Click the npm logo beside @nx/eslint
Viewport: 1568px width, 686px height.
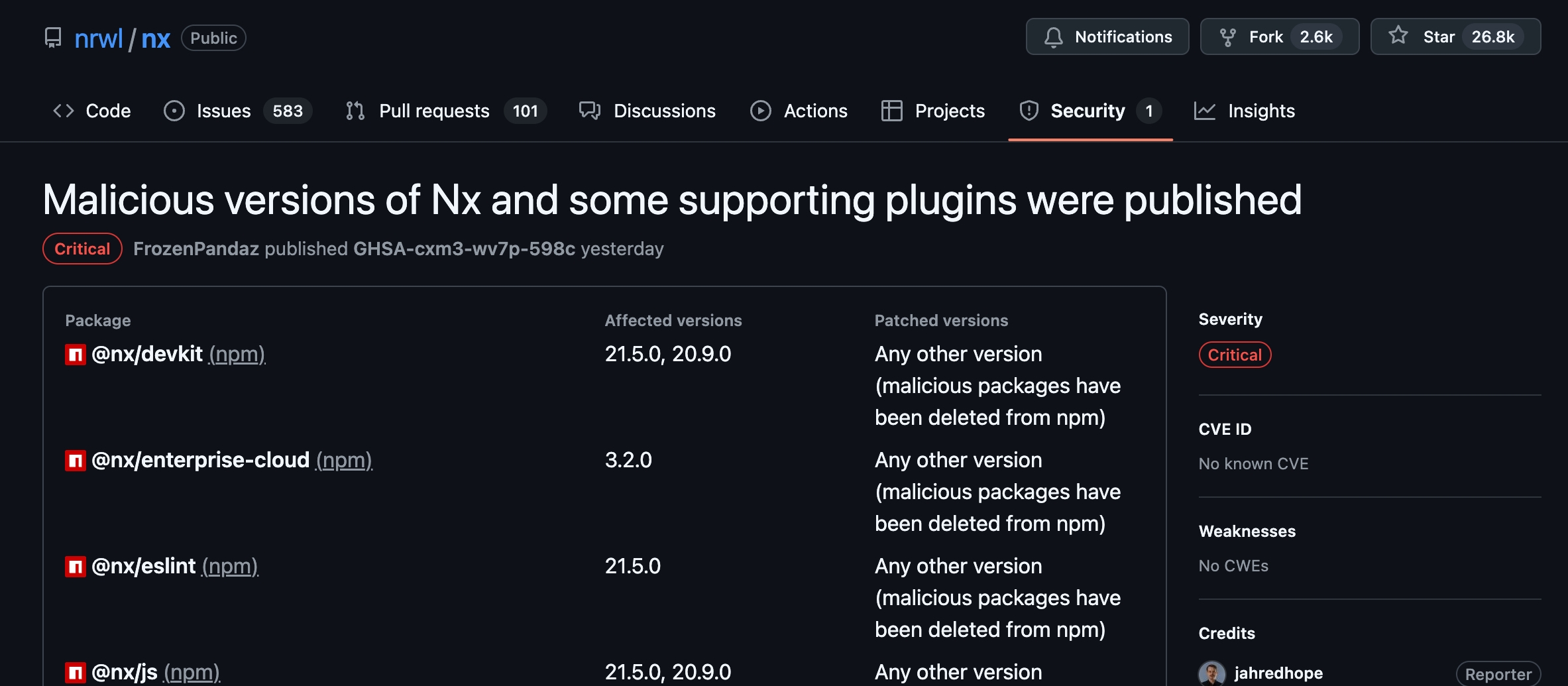(76, 567)
